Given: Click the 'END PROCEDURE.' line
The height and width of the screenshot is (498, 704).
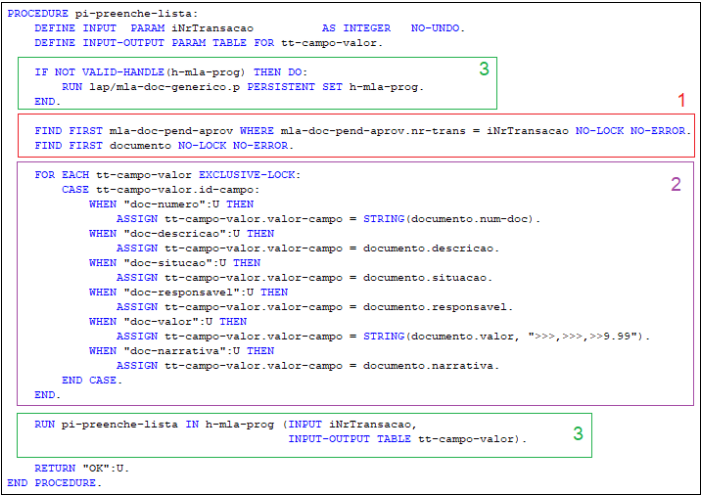Looking at the screenshot, I should coord(54,483).
